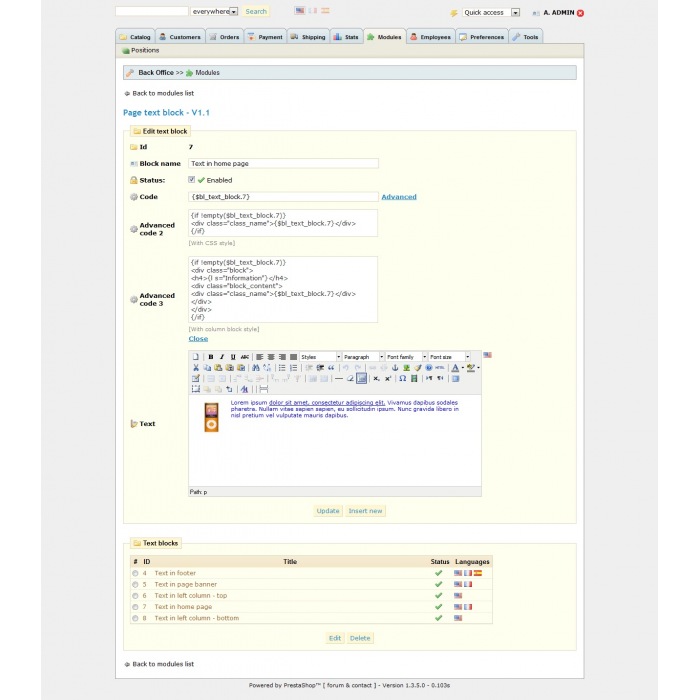Viewport: 700px width, 700px height.
Task: Toggle the Status Enabled checkbox
Action: [192, 179]
